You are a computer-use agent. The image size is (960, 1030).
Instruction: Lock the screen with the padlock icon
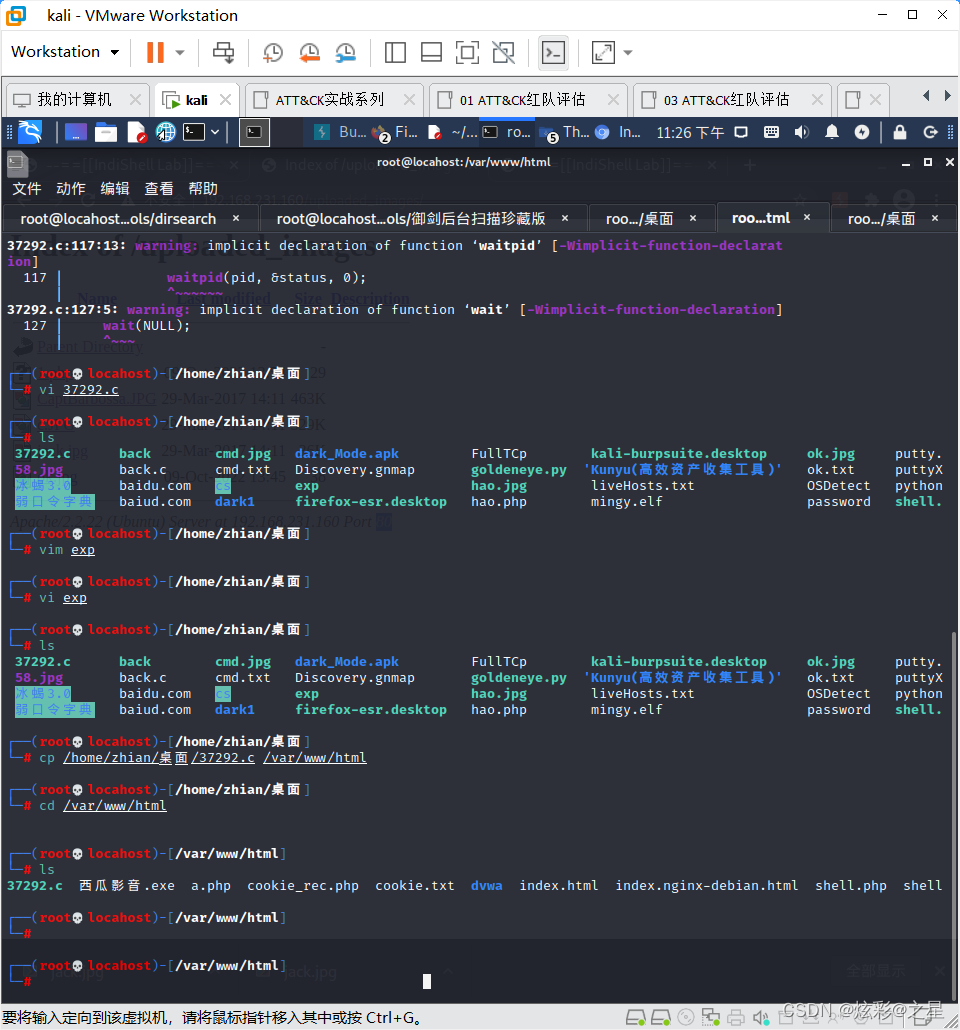click(x=900, y=132)
